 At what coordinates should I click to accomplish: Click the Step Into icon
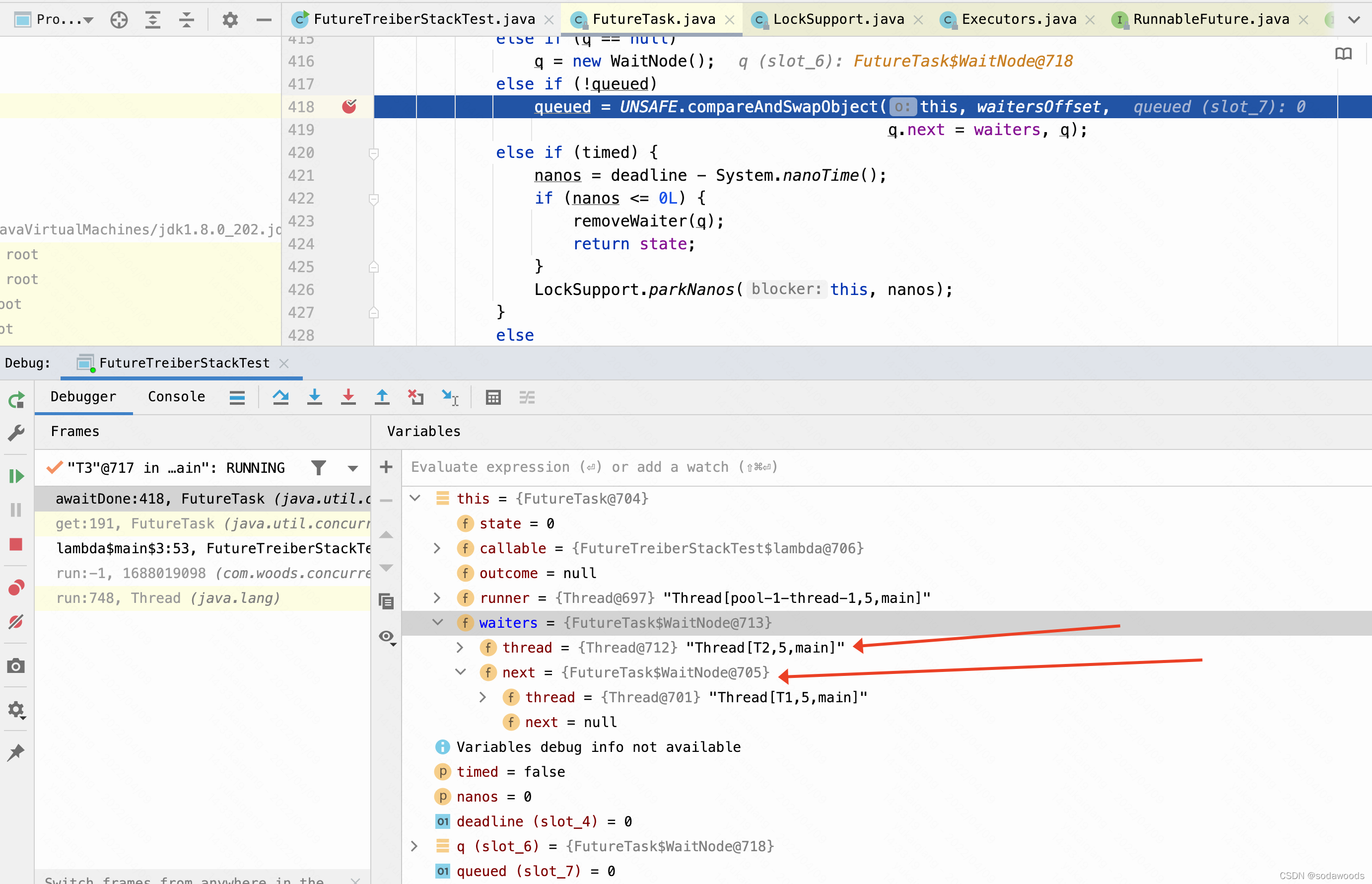coord(314,397)
